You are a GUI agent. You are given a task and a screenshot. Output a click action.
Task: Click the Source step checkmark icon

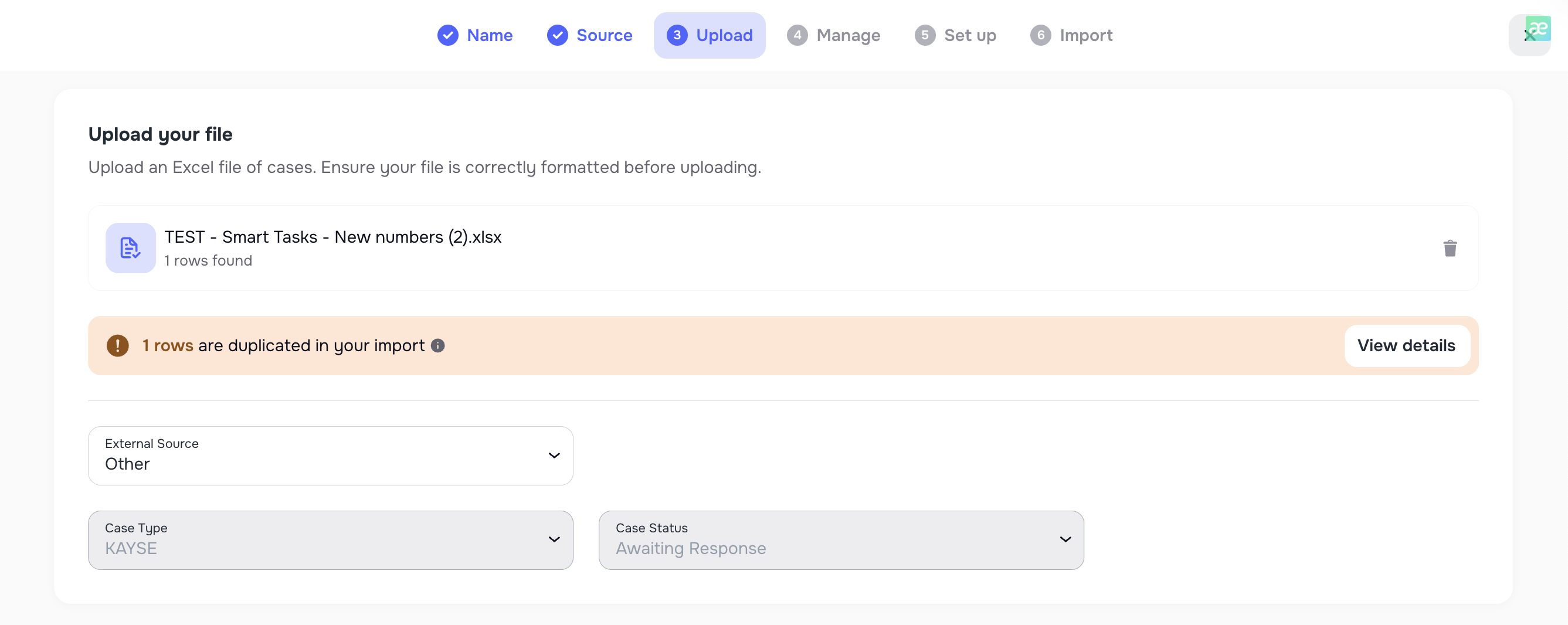558,35
